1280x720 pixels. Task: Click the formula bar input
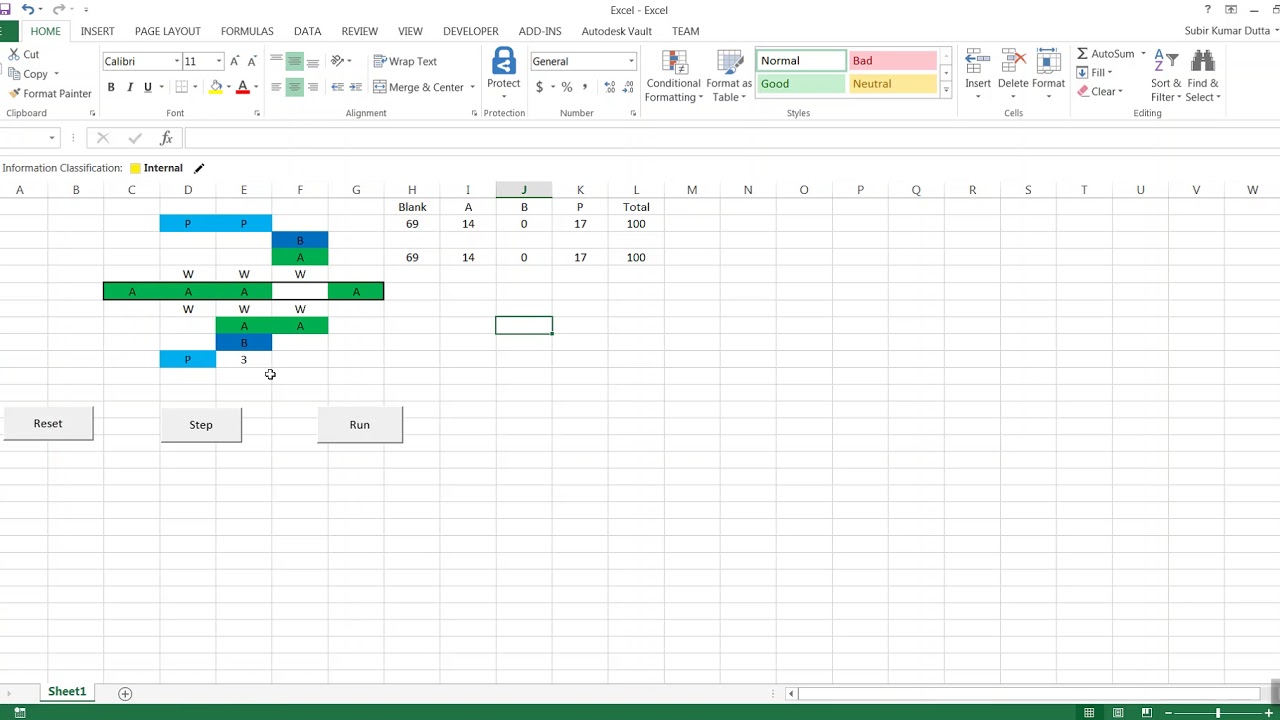[x=730, y=138]
